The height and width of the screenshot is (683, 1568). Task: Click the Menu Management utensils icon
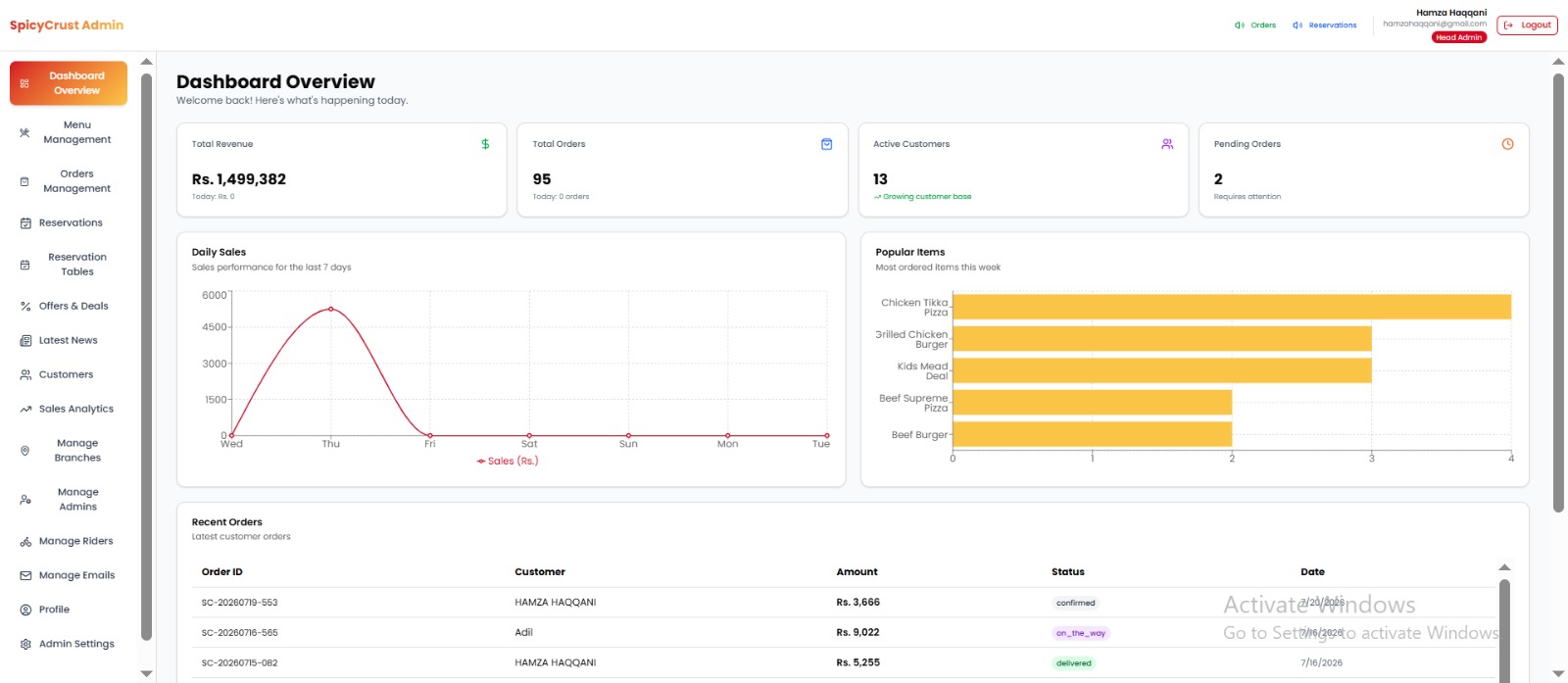click(x=24, y=132)
